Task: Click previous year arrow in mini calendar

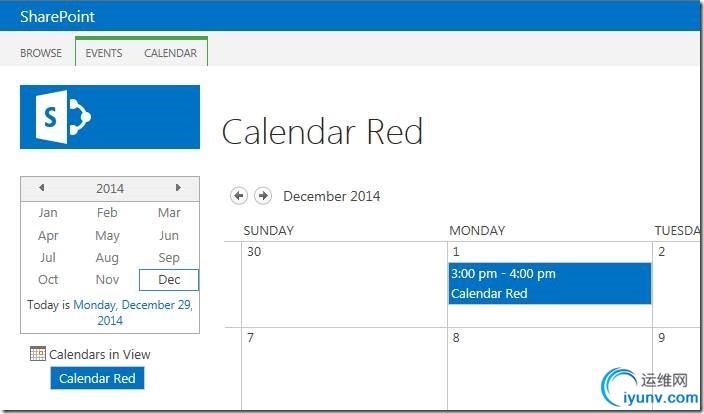Action: (41, 188)
